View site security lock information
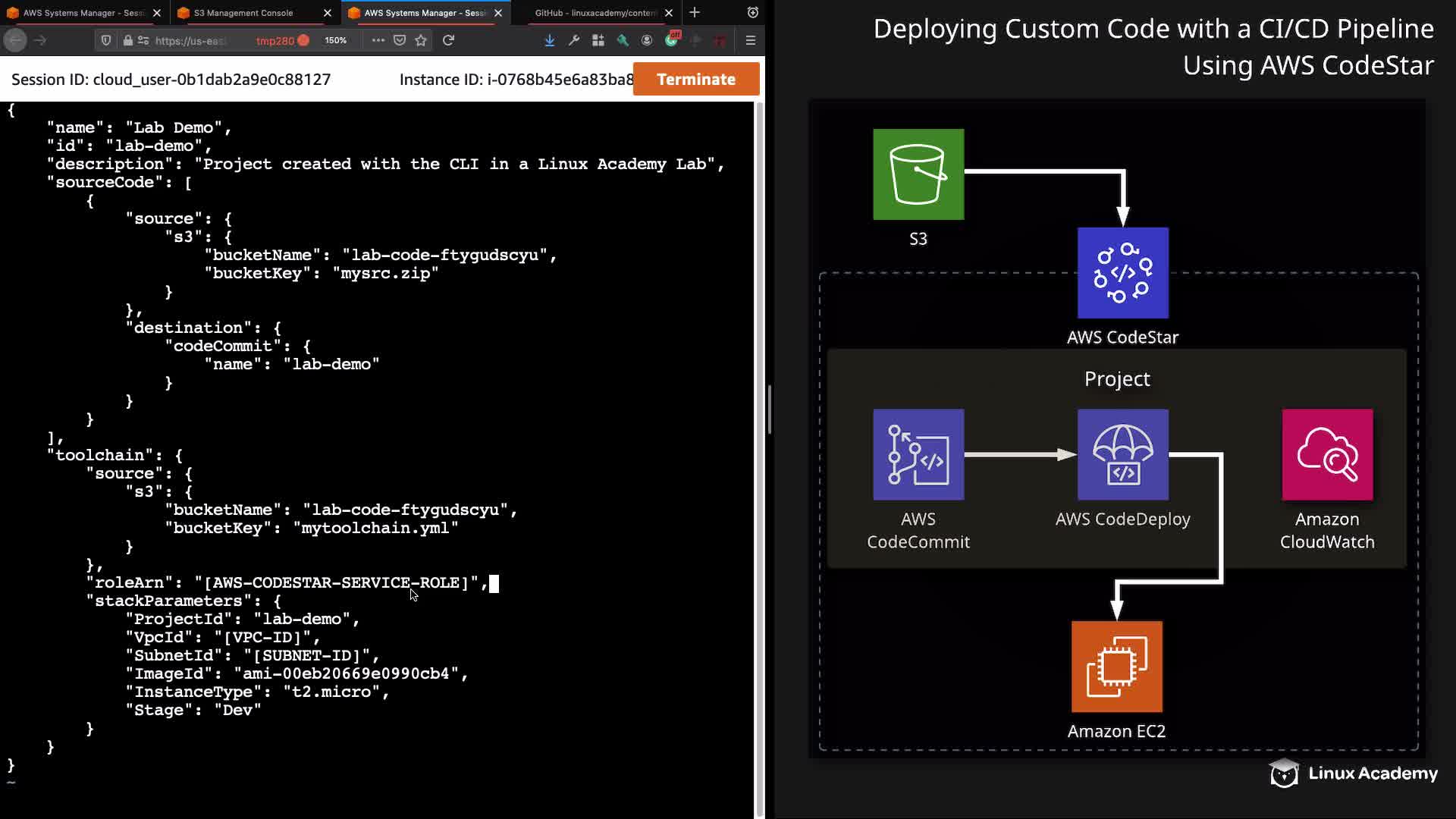 point(127,40)
